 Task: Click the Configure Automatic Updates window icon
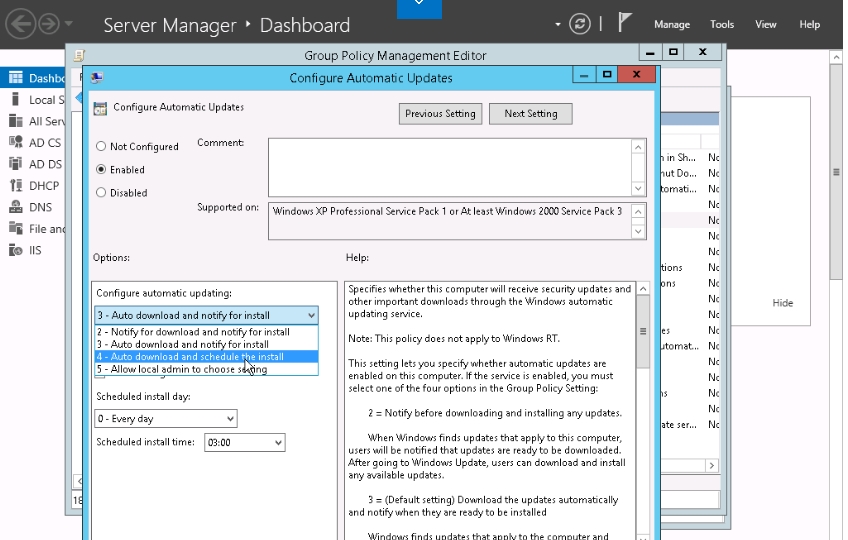pos(97,77)
